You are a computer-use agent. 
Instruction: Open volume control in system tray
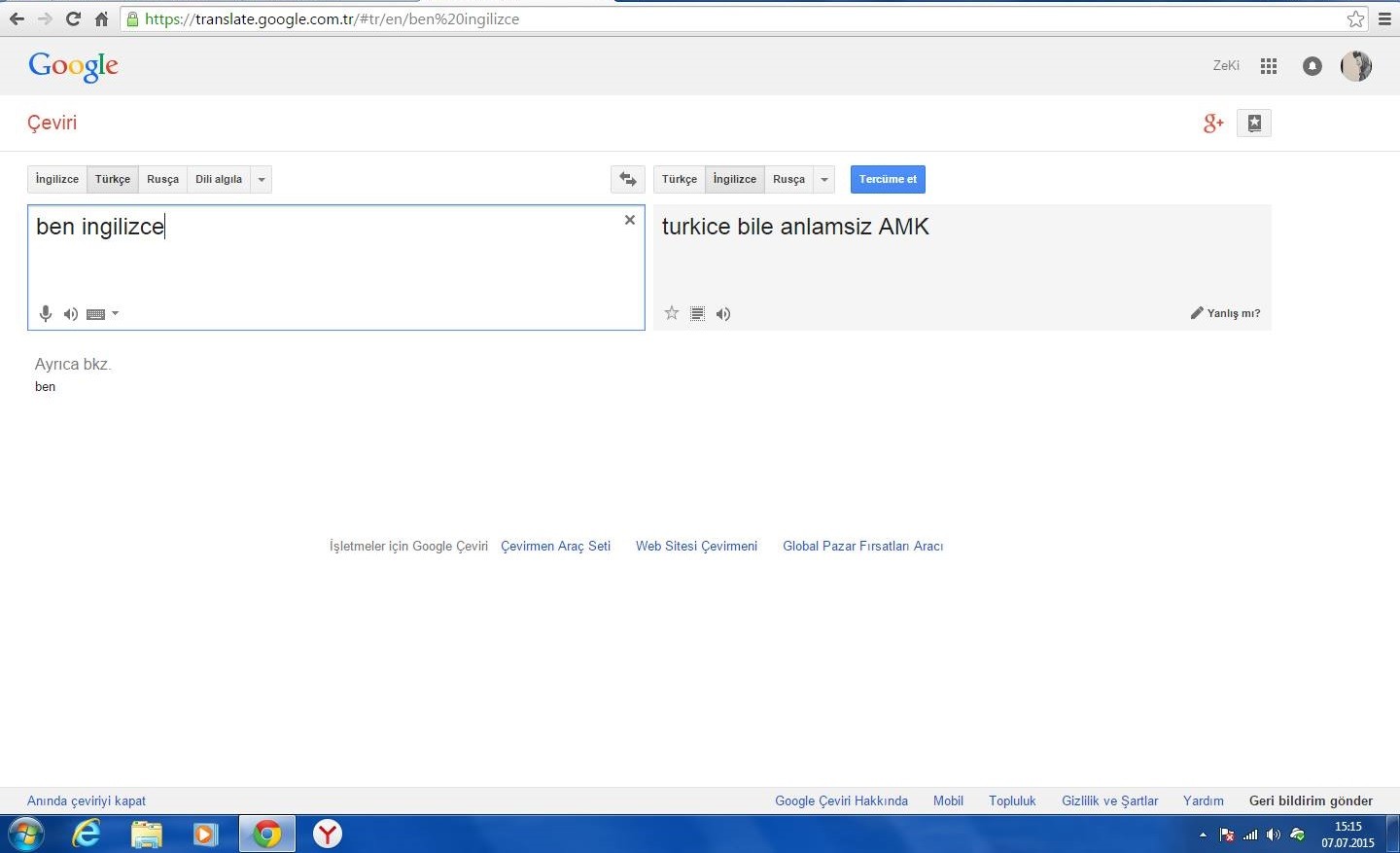pyautogui.click(x=1274, y=835)
